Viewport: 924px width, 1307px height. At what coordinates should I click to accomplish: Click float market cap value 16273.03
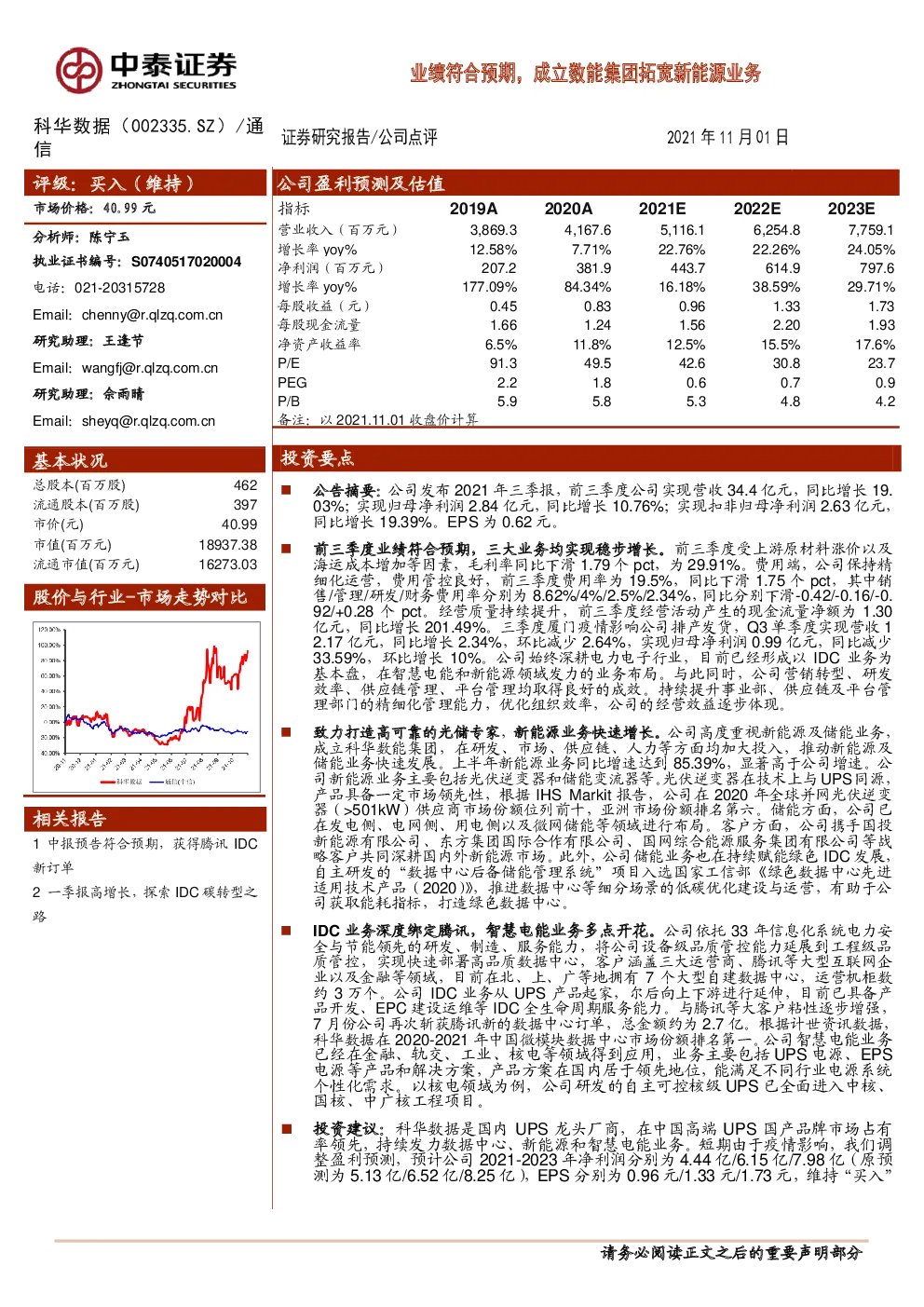pyautogui.click(x=228, y=565)
